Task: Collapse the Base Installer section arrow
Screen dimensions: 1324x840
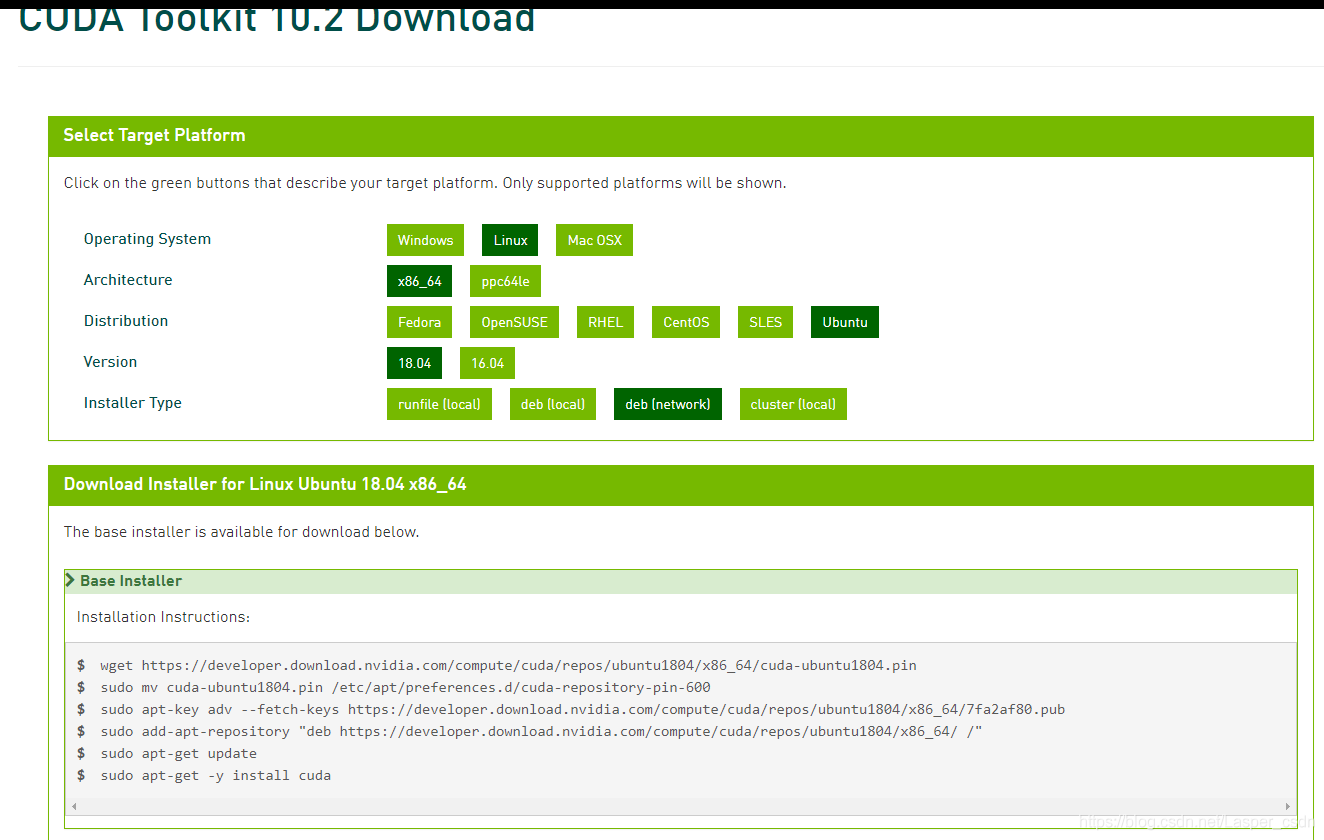Action: pos(71,581)
